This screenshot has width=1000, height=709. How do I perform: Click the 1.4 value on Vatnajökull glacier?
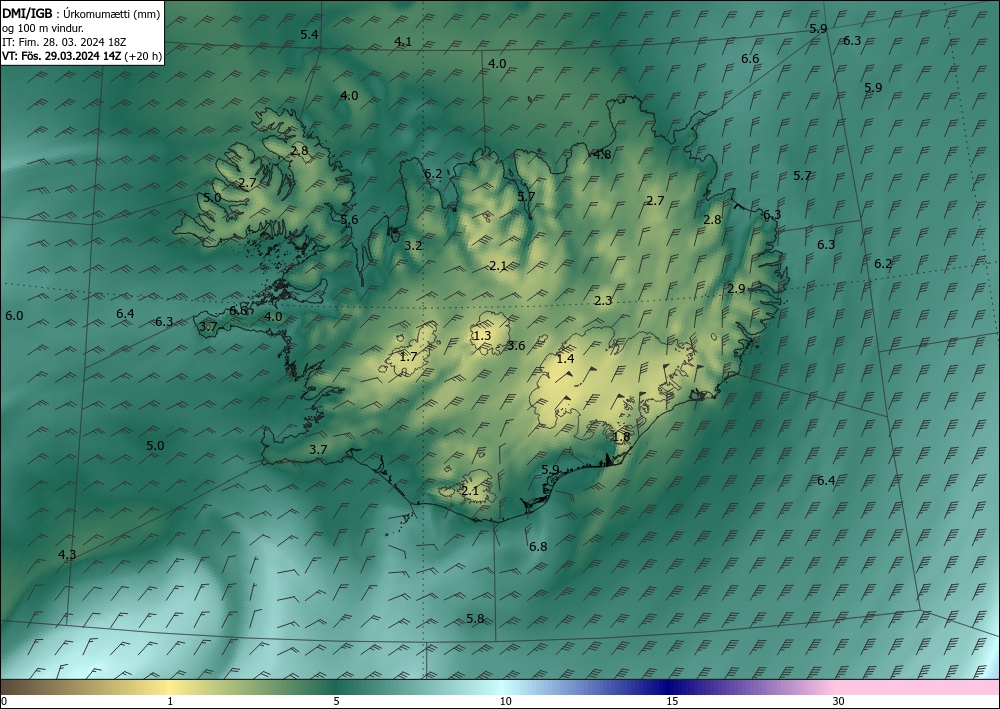[x=565, y=359]
